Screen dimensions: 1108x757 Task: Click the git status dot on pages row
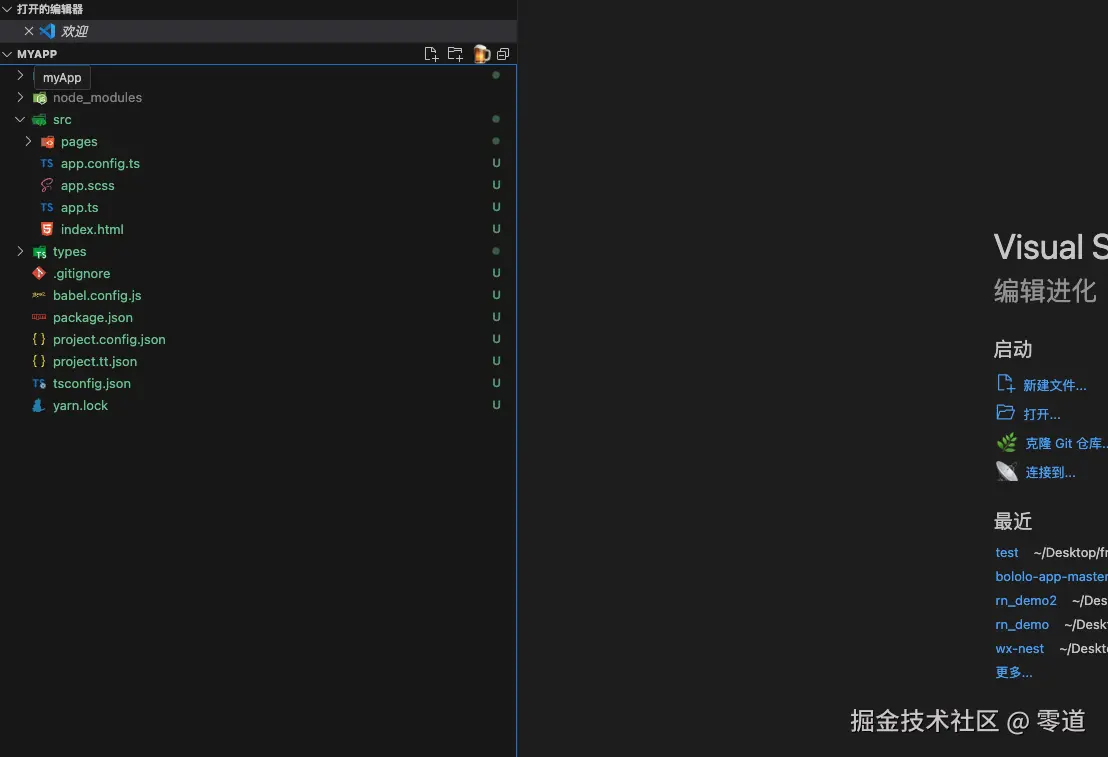click(x=496, y=141)
